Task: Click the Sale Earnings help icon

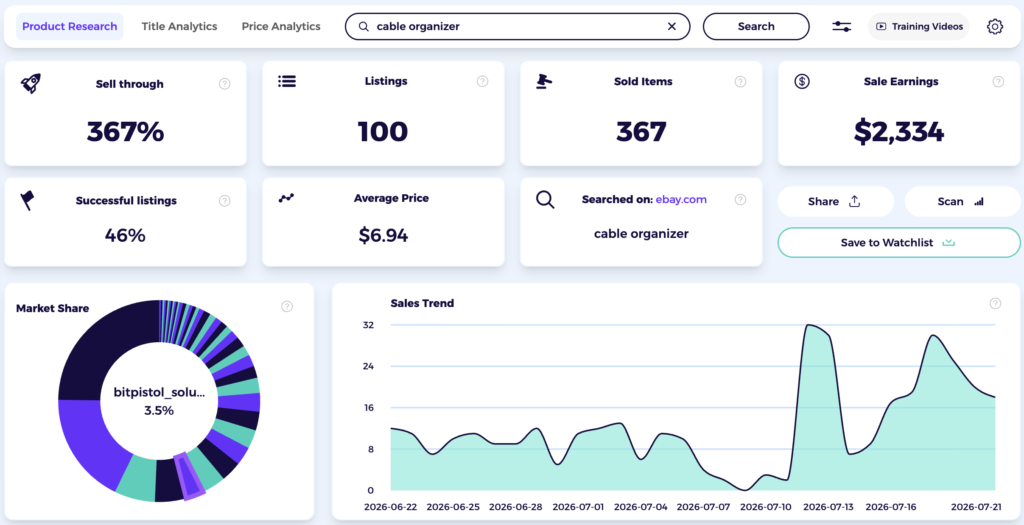Action: coord(998,82)
